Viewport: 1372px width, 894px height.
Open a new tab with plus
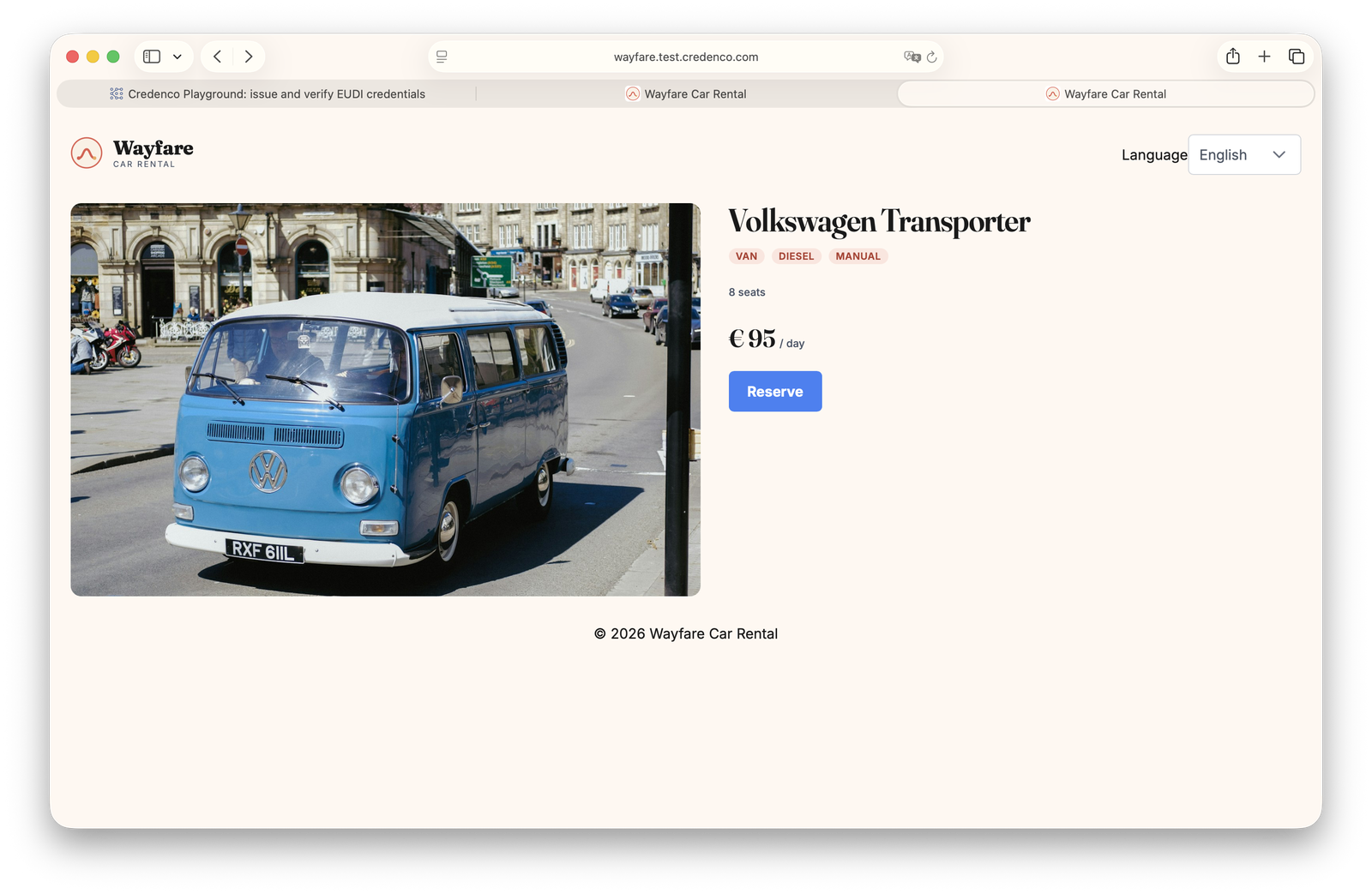pos(1264,57)
